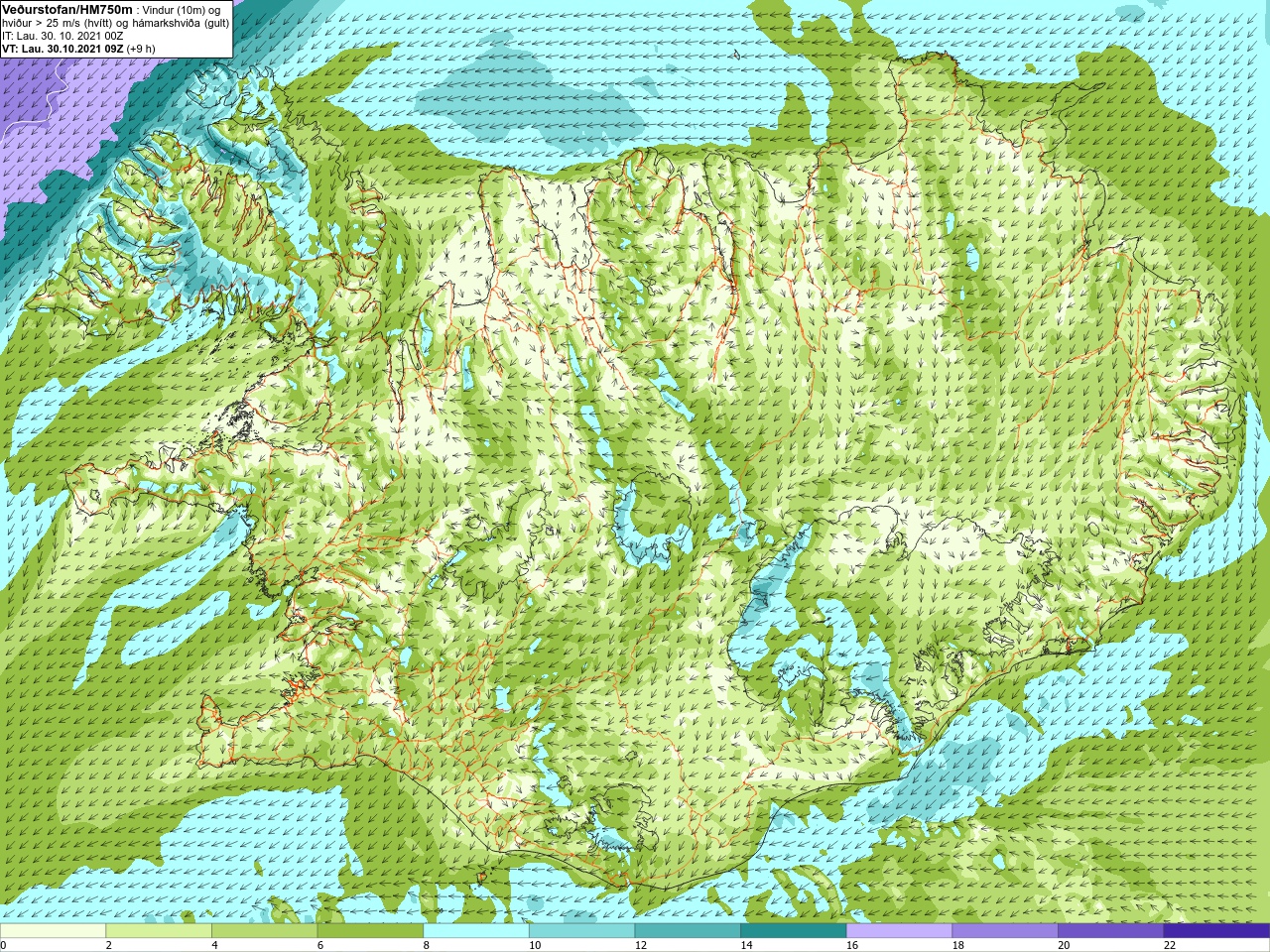Click the '(+9 h)' forecast offset text
The width and height of the screenshot is (1270, 952).
[142, 49]
